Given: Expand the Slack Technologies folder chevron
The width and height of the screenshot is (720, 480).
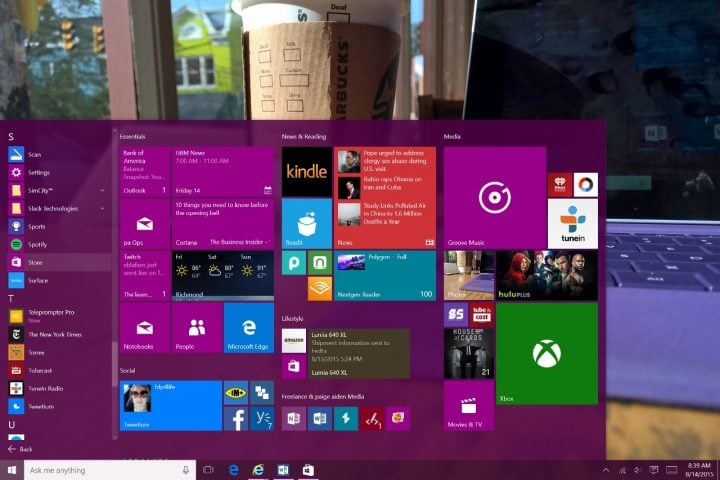Looking at the screenshot, I should point(102,208).
